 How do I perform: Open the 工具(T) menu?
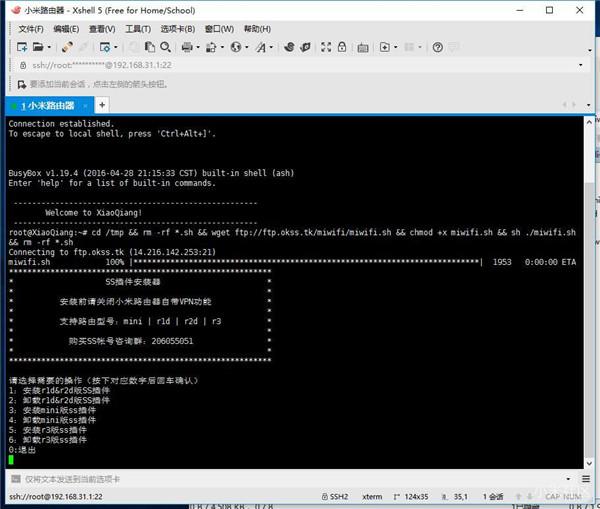[x=138, y=29]
